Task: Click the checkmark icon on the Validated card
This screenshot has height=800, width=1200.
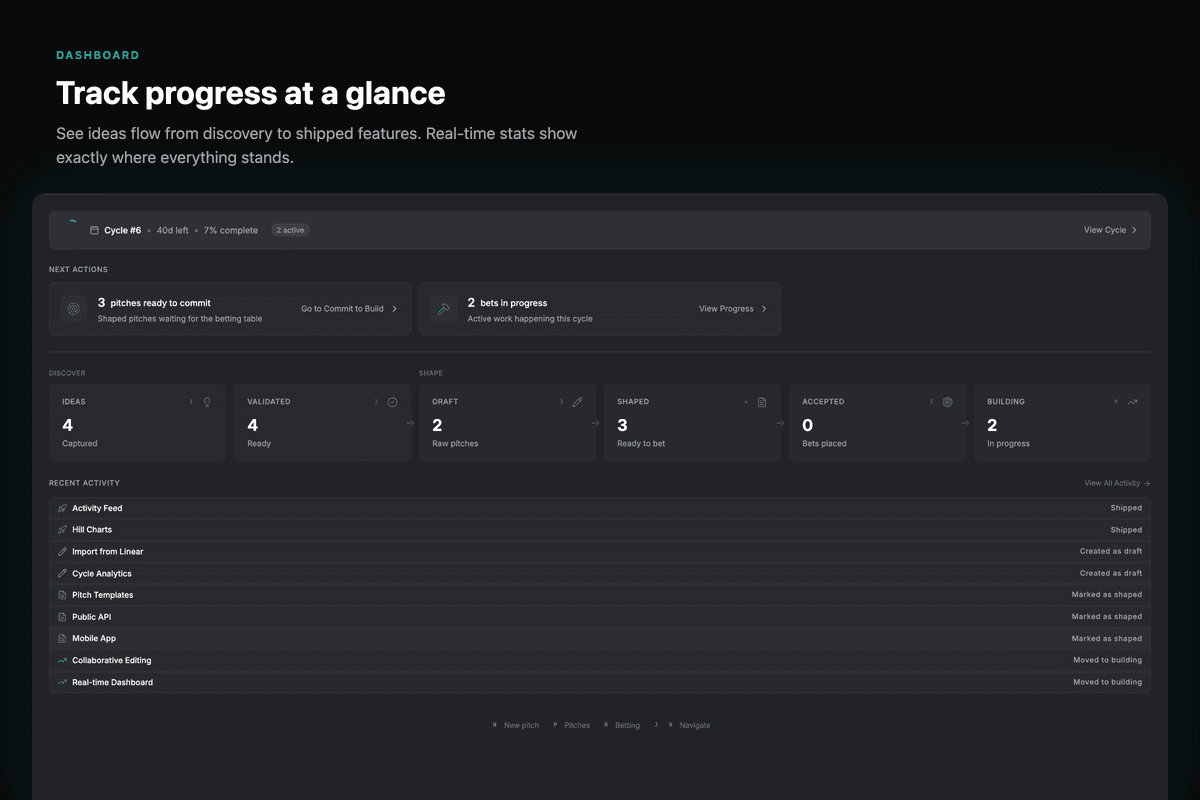Action: 392,401
